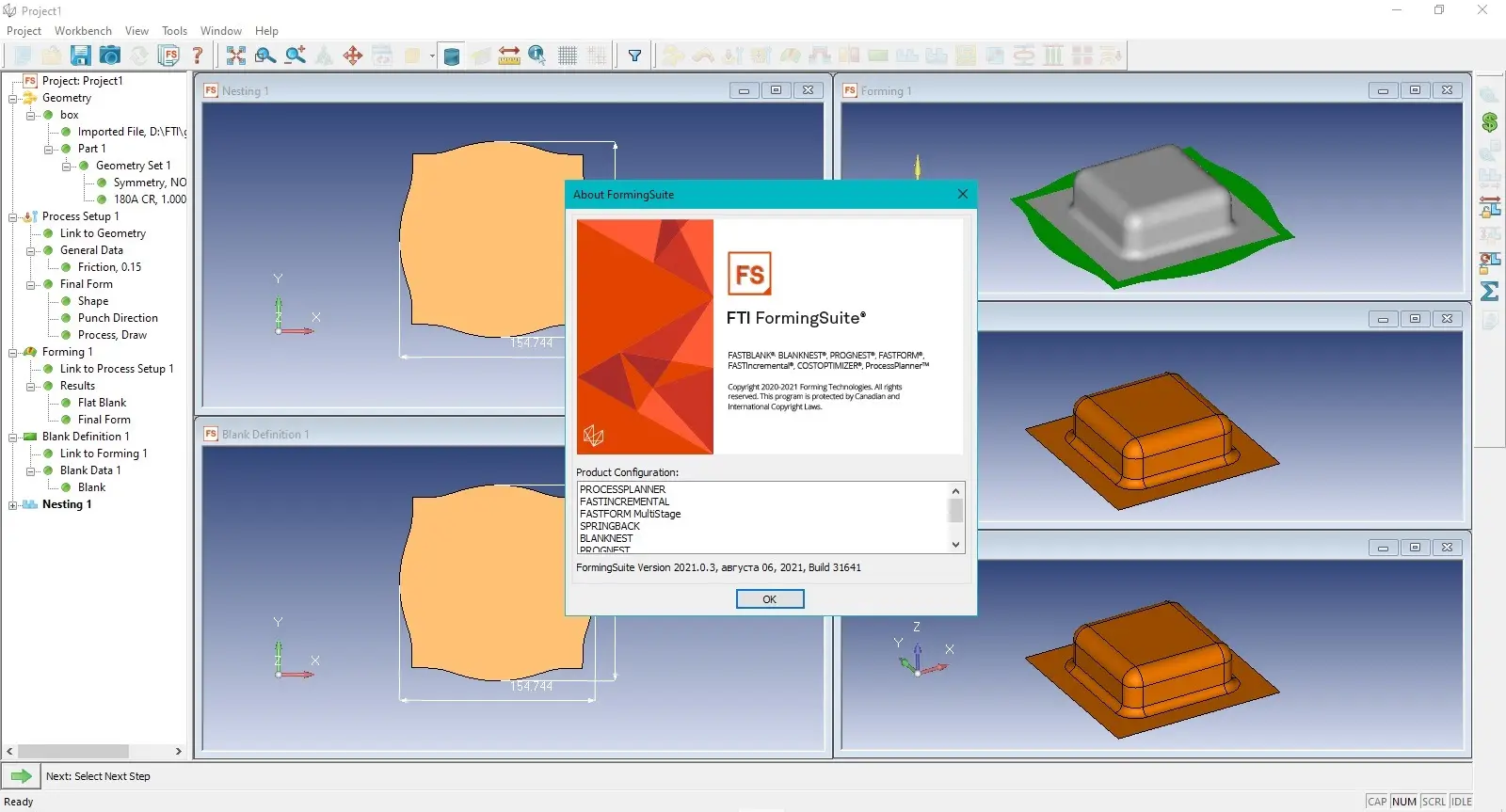This screenshot has height=812, width=1506.
Task: Click the rotate unlock nesting sidebar icon
Action: click(x=1490, y=263)
